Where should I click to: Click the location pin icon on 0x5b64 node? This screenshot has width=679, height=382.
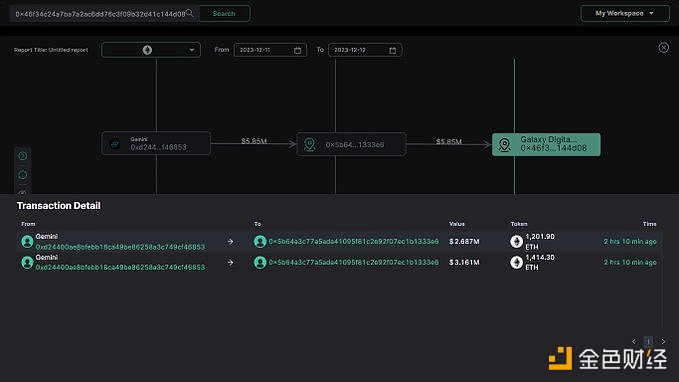[x=309, y=144]
